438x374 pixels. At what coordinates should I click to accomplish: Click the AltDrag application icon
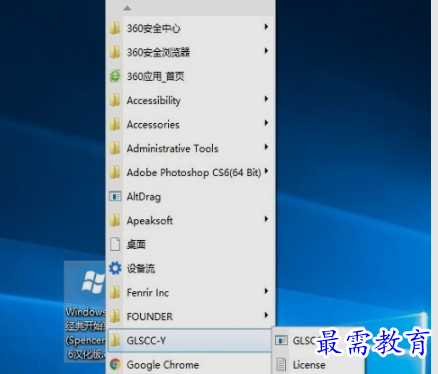pos(115,196)
